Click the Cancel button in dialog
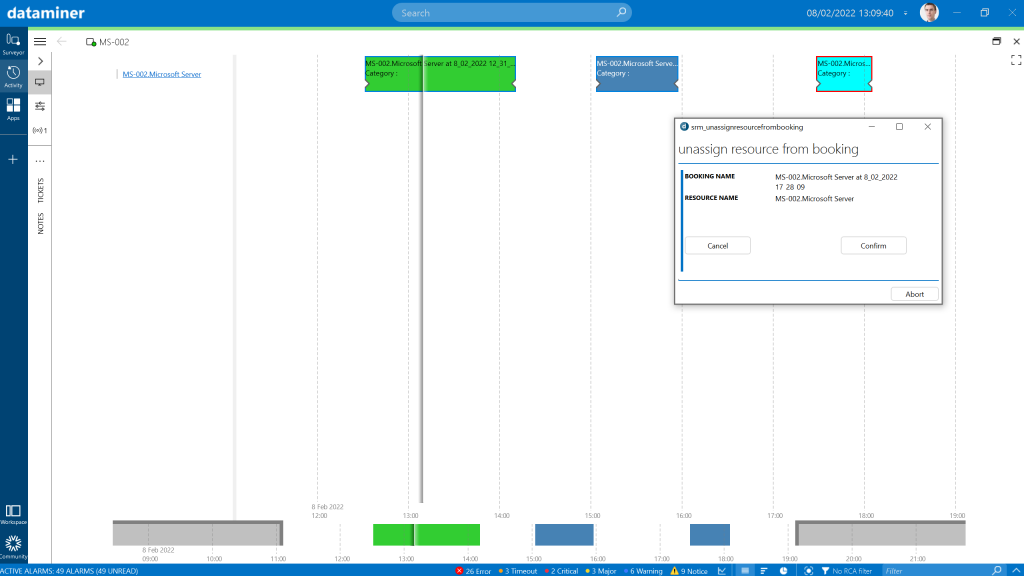 pos(718,246)
